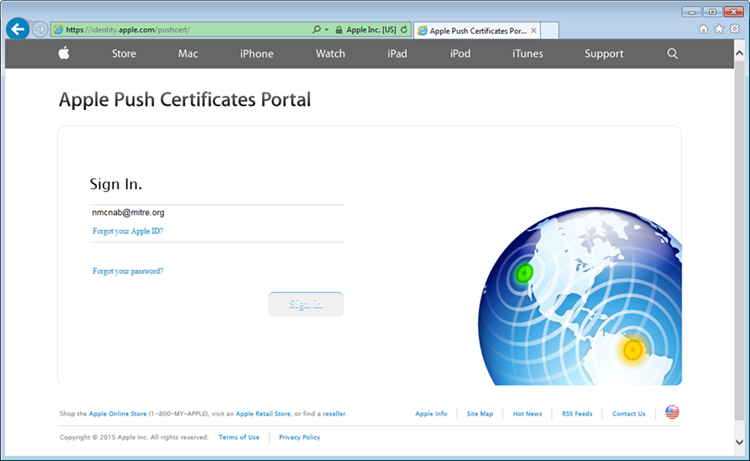Open the iPod menu item
This screenshot has height=461, width=750.
pyautogui.click(x=460, y=54)
